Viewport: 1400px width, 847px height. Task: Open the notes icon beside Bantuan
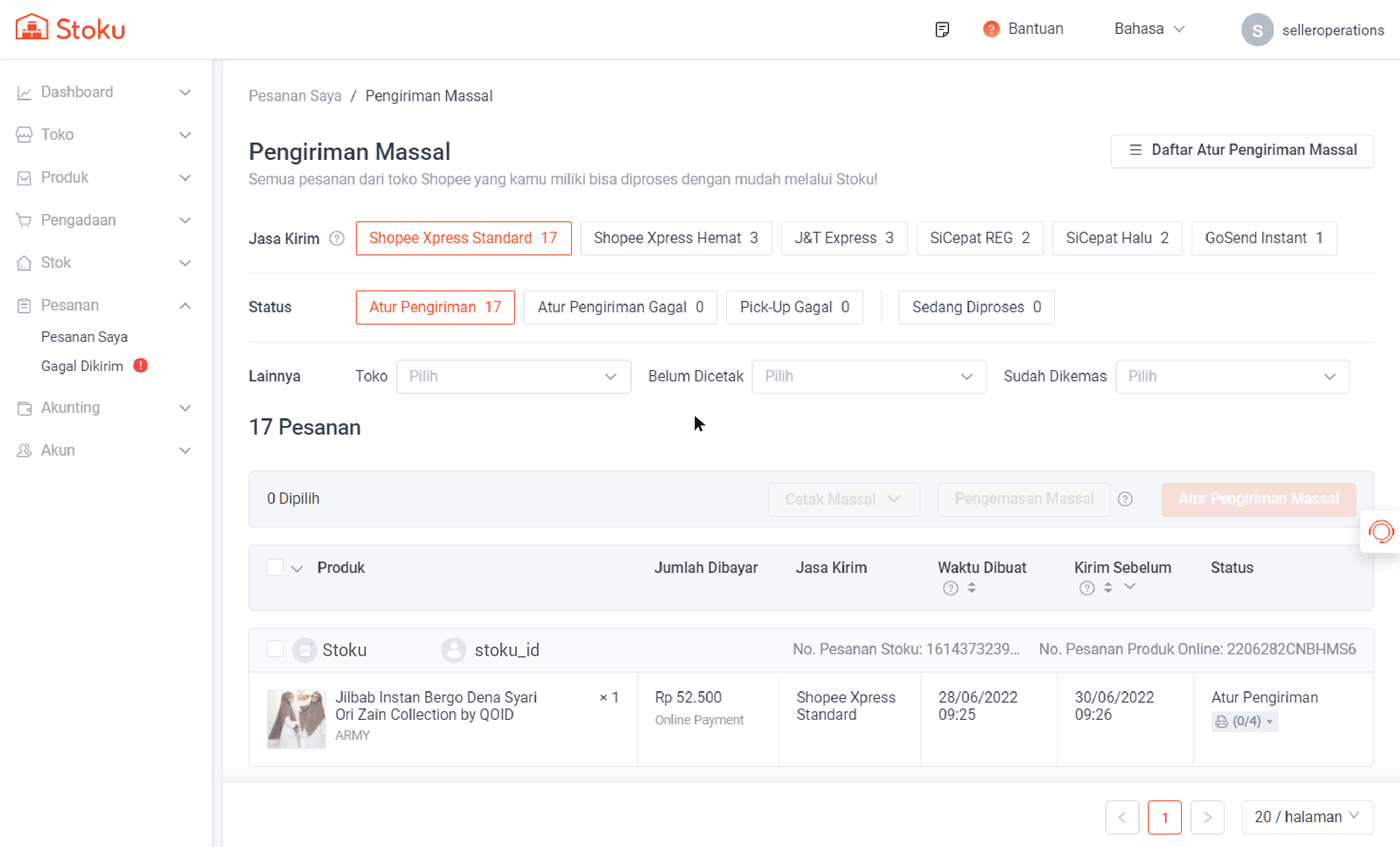[942, 29]
